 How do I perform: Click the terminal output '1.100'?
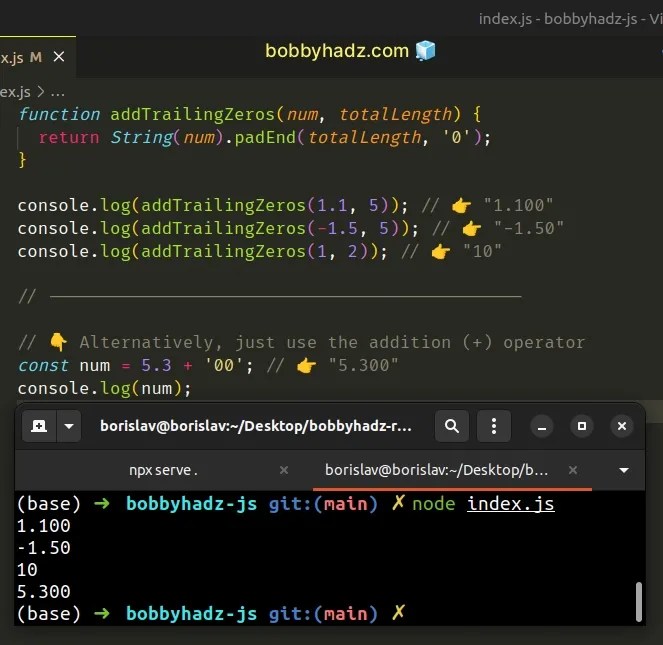44,526
